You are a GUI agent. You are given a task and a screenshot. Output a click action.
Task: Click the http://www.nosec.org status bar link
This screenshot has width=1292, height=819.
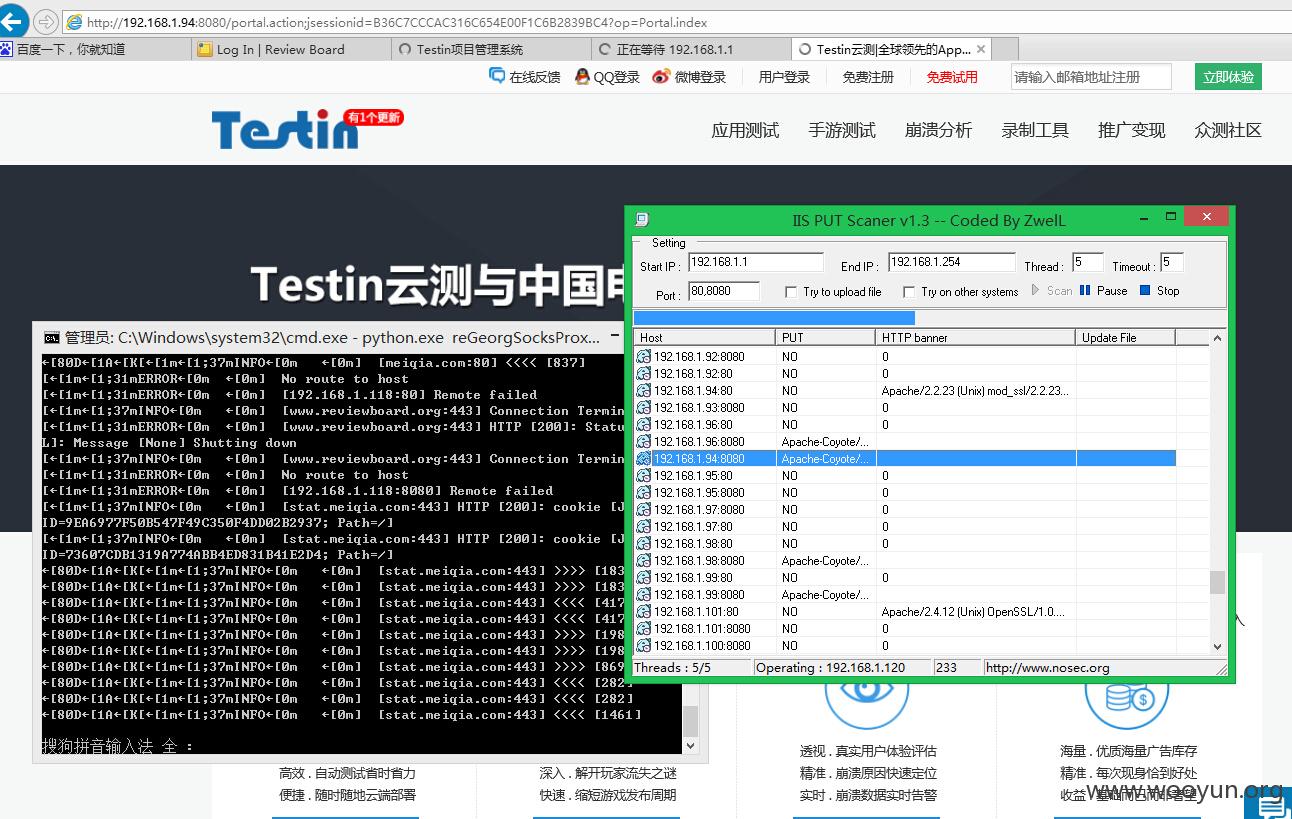(1047, 668)
